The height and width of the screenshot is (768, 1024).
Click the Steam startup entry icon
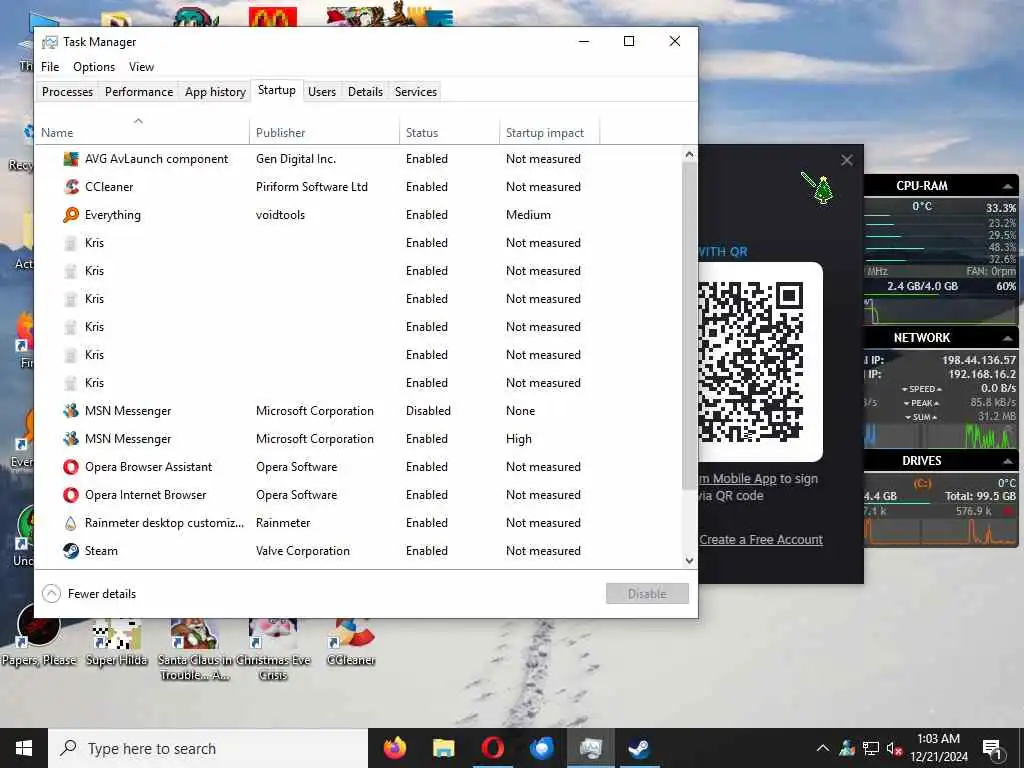pos(71,551)
